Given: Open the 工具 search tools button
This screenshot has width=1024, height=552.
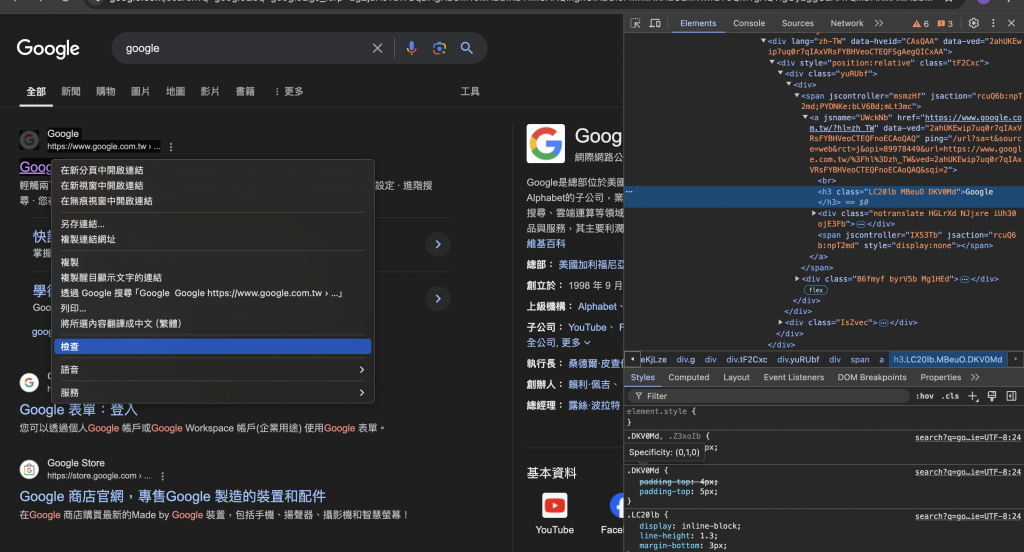Looking at the screenshot, I should (x=470, y=91).
